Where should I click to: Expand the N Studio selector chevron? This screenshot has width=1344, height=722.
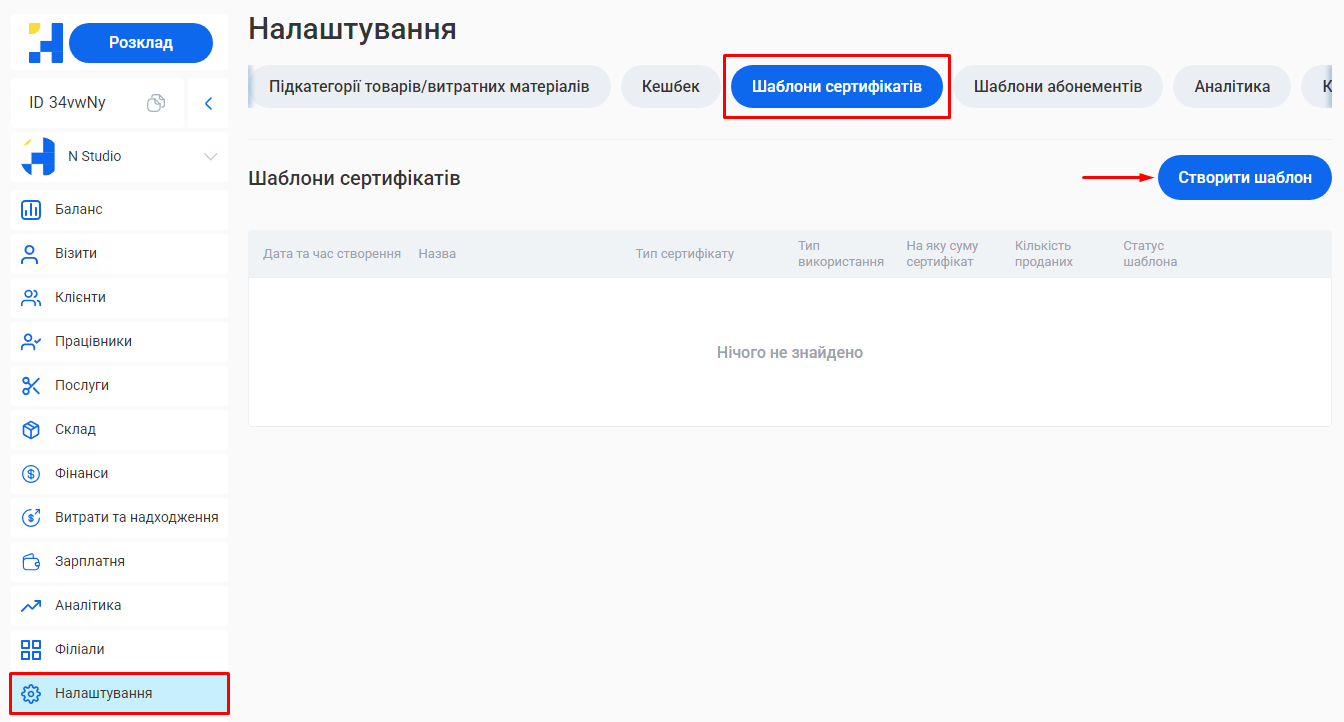click(x=210, y=156)
